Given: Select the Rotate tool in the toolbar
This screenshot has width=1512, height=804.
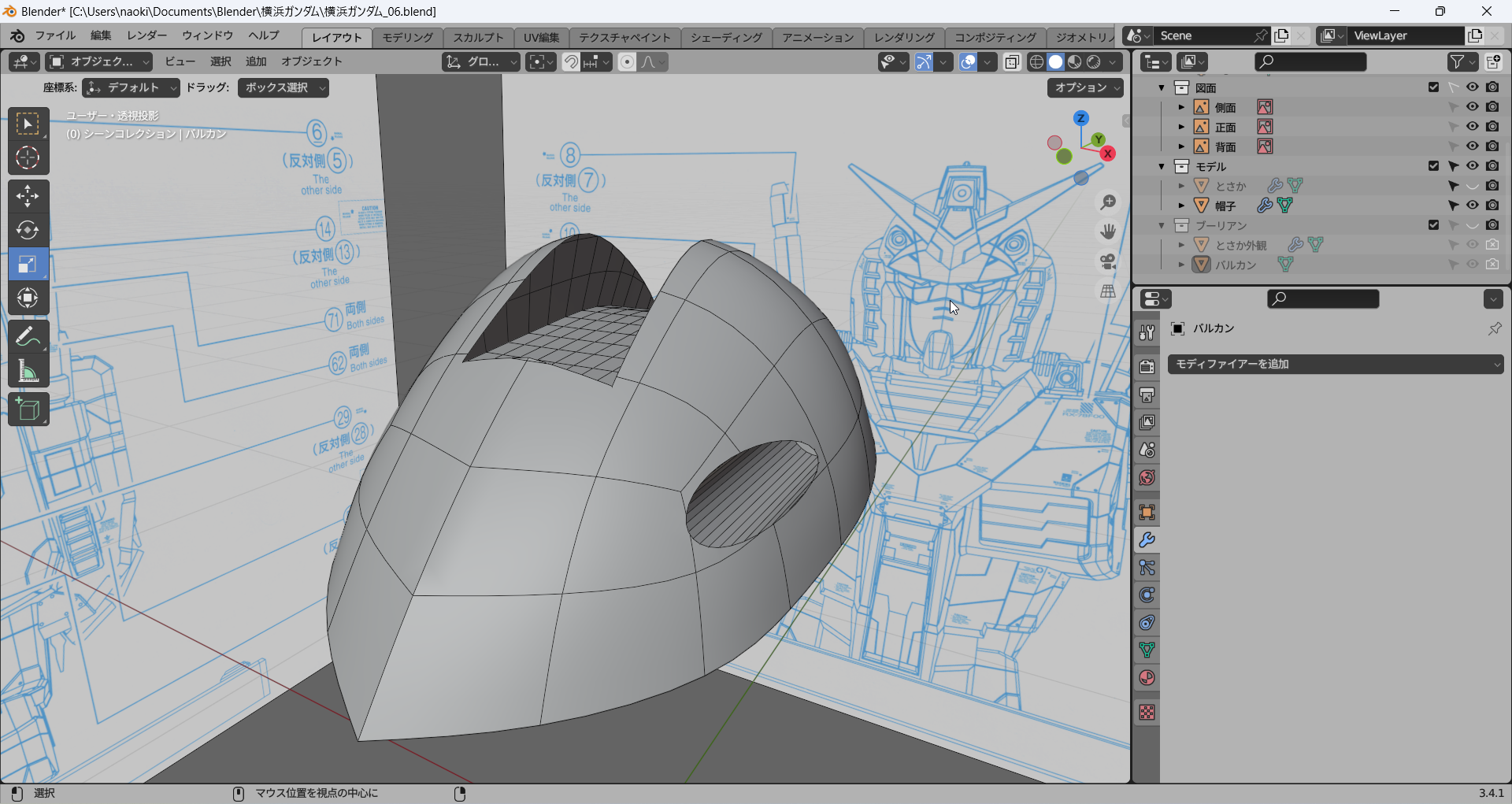Looking at the screenshot, I should click(28, 230).
